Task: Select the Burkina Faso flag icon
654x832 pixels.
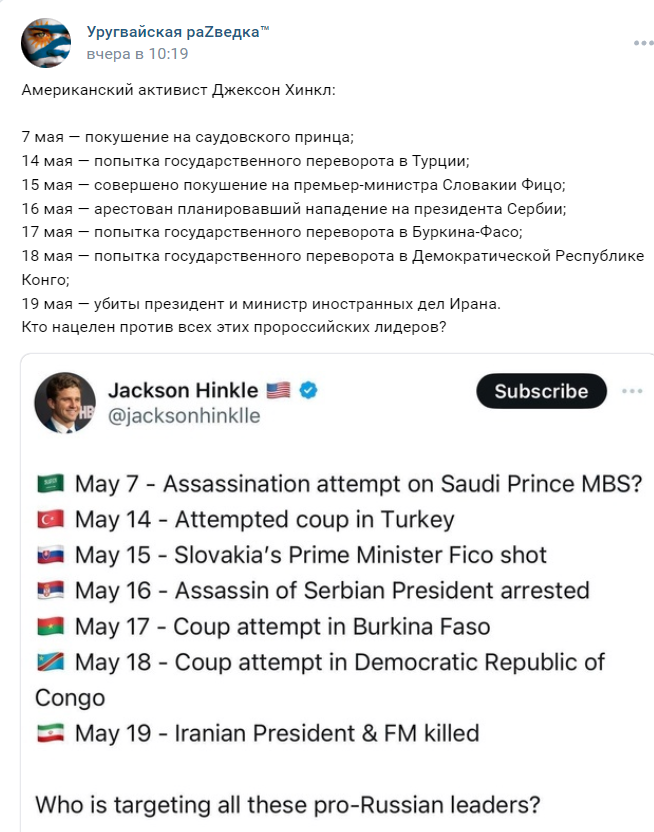Action: pos(50,627)
